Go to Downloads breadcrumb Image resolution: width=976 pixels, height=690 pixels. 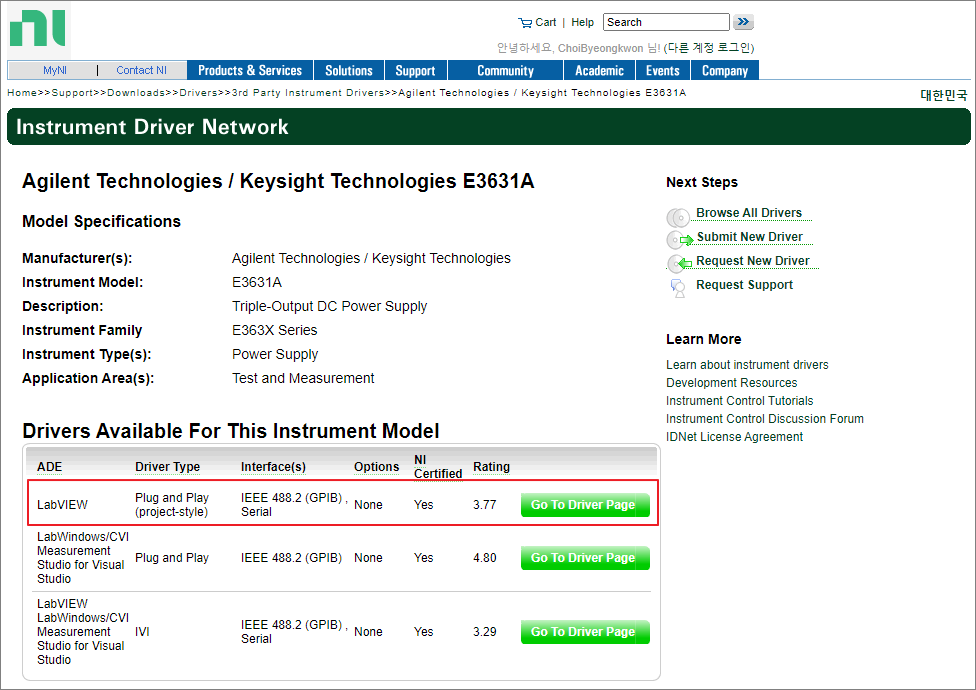tap(136, 93)
